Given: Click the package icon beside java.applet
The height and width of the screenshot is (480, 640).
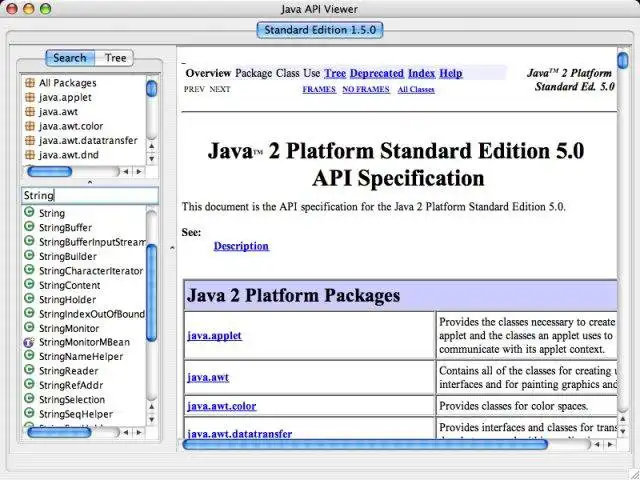Looking at the screenshot, I should click(30, 97).
